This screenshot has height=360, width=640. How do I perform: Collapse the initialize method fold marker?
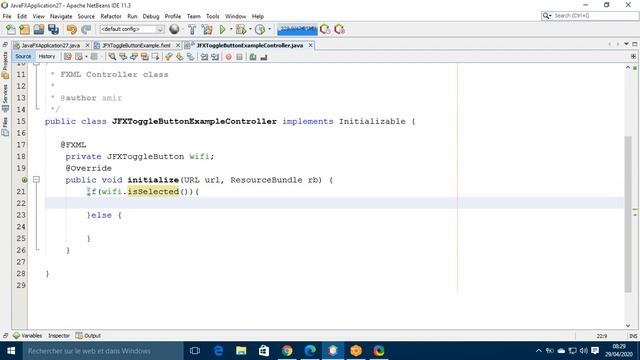(x=36, y=180)
